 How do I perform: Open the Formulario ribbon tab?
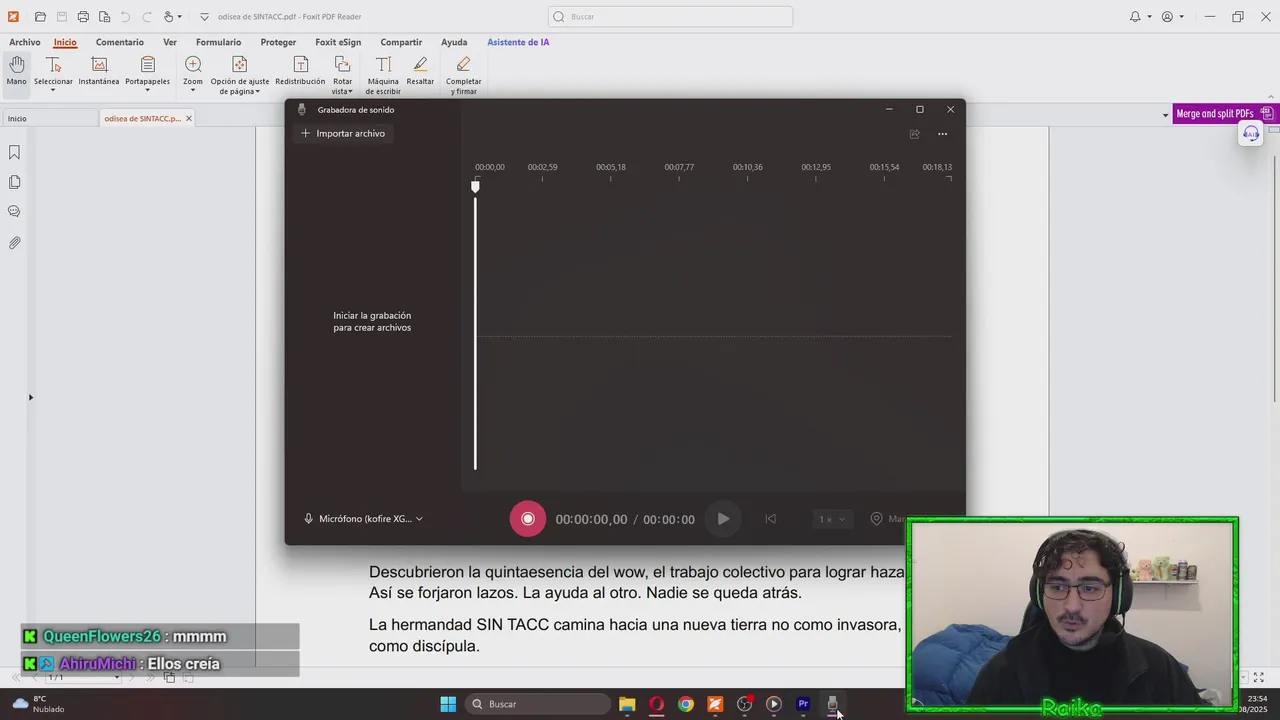(218, 42)
